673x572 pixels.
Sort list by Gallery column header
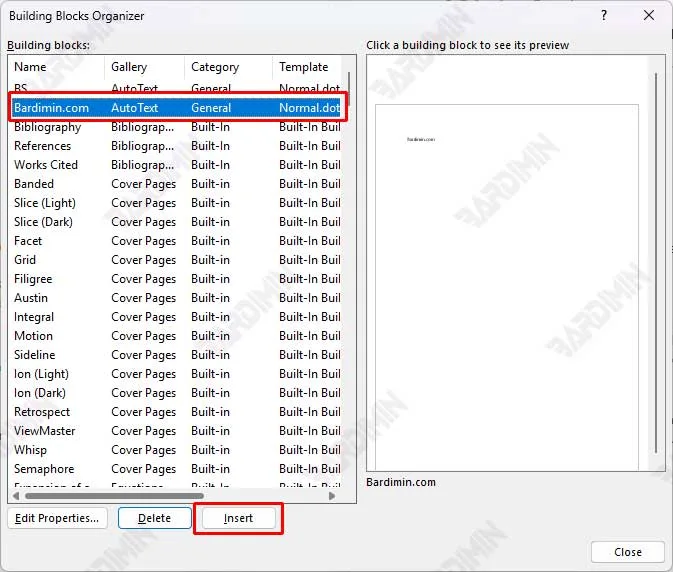pyautogui.click(x=145, y=67)
